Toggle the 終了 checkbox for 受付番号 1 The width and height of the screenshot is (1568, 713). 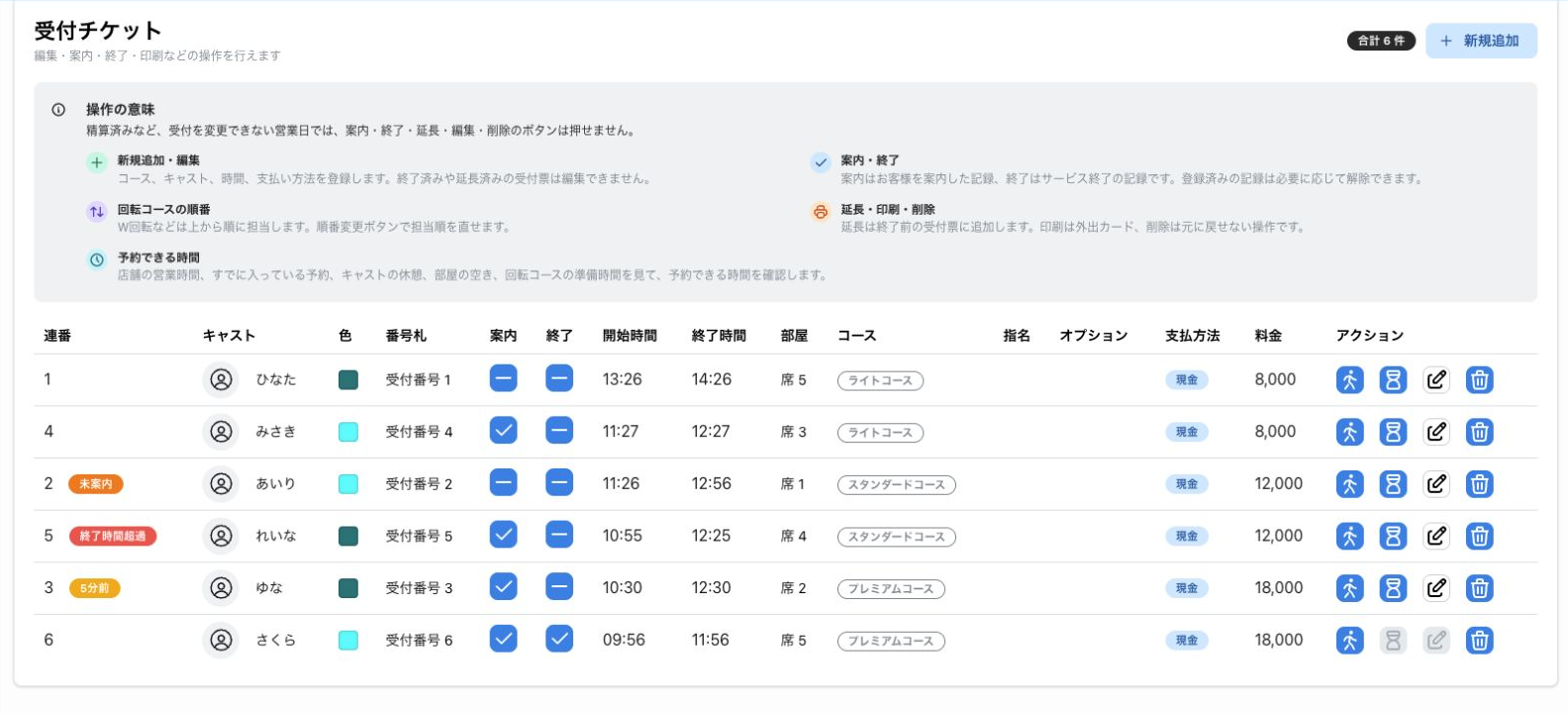(x=559, y=378)
